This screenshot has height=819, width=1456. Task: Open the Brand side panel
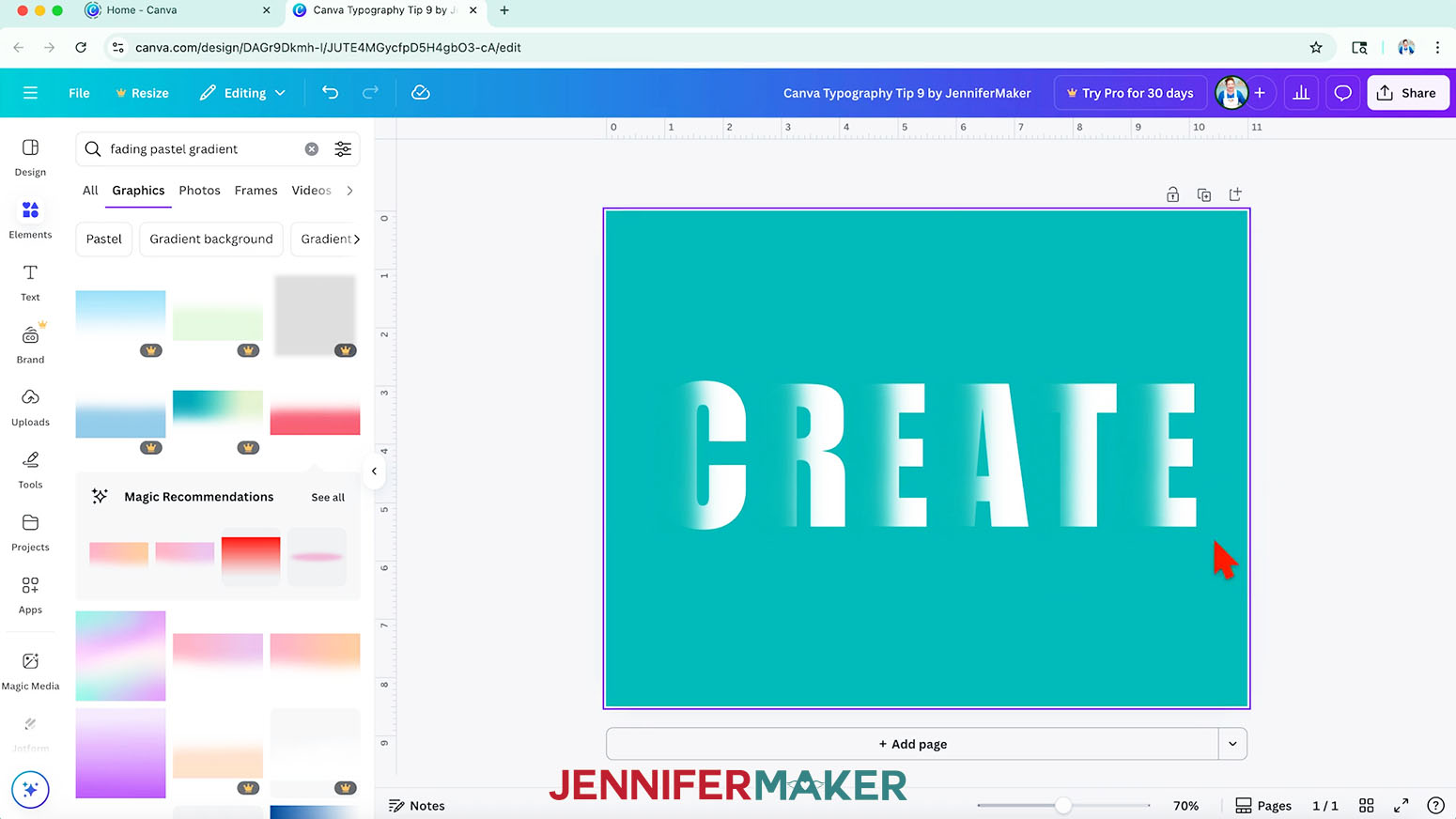point(30,345)
